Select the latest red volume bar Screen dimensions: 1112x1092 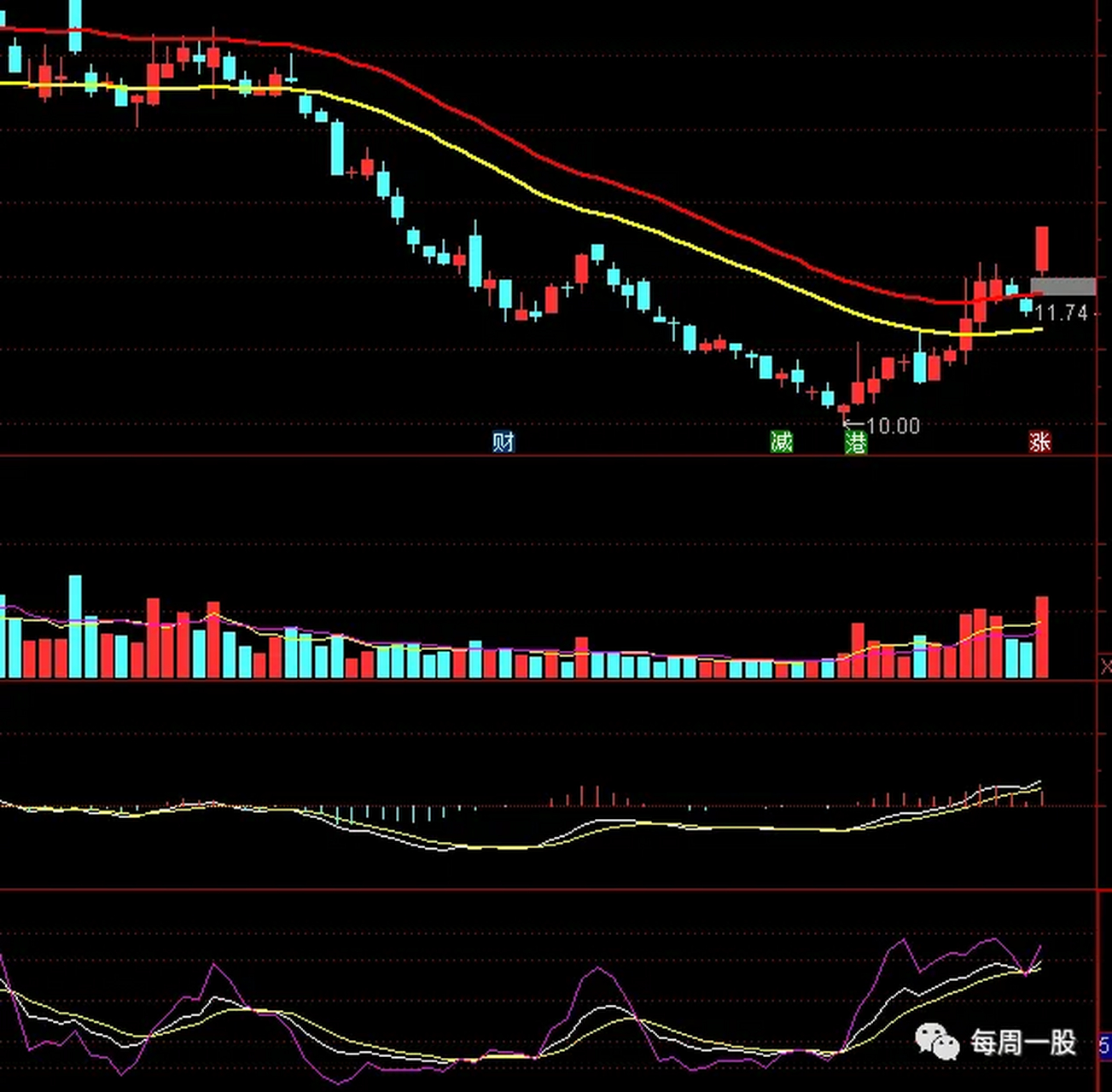1042,637
